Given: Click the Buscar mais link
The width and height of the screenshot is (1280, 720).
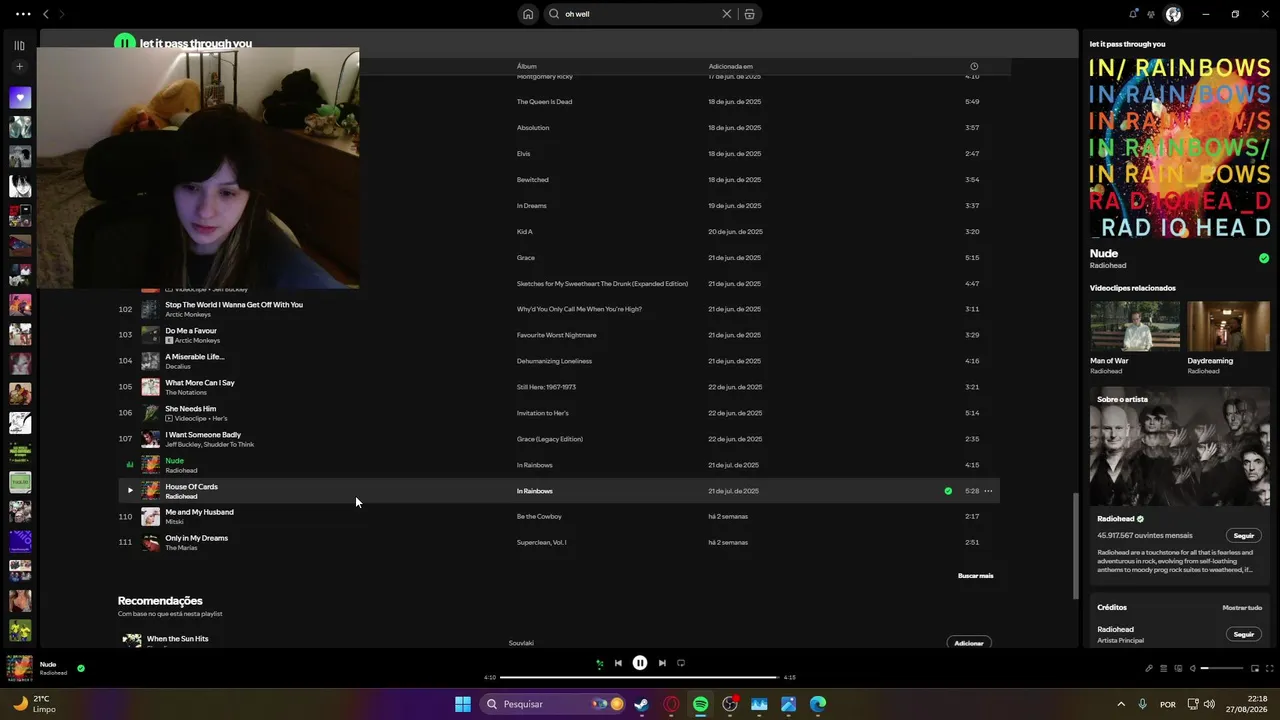Looking at the screenshot, I should (976, 576).
